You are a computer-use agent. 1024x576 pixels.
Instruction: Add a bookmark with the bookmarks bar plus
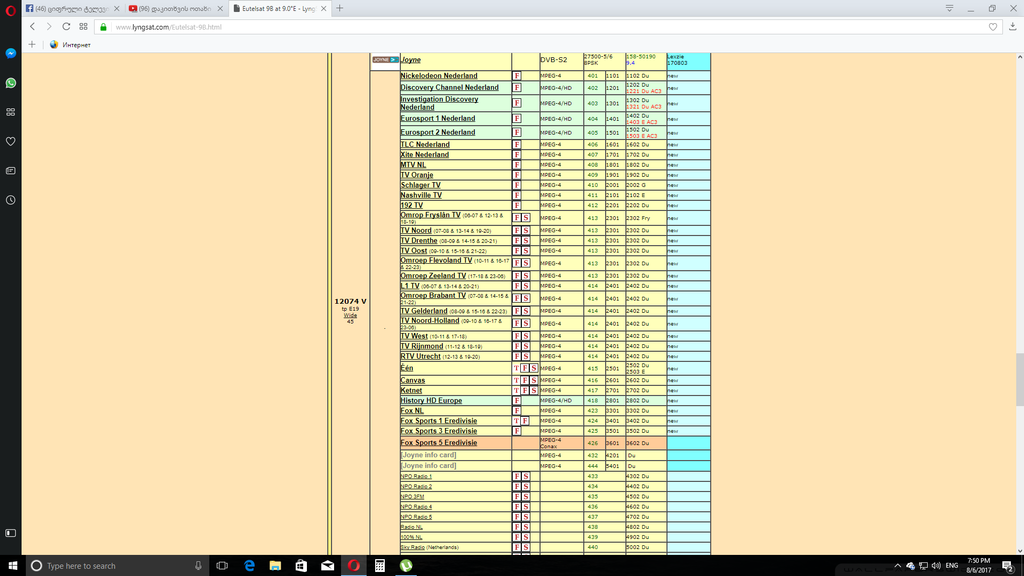point(31,44)
